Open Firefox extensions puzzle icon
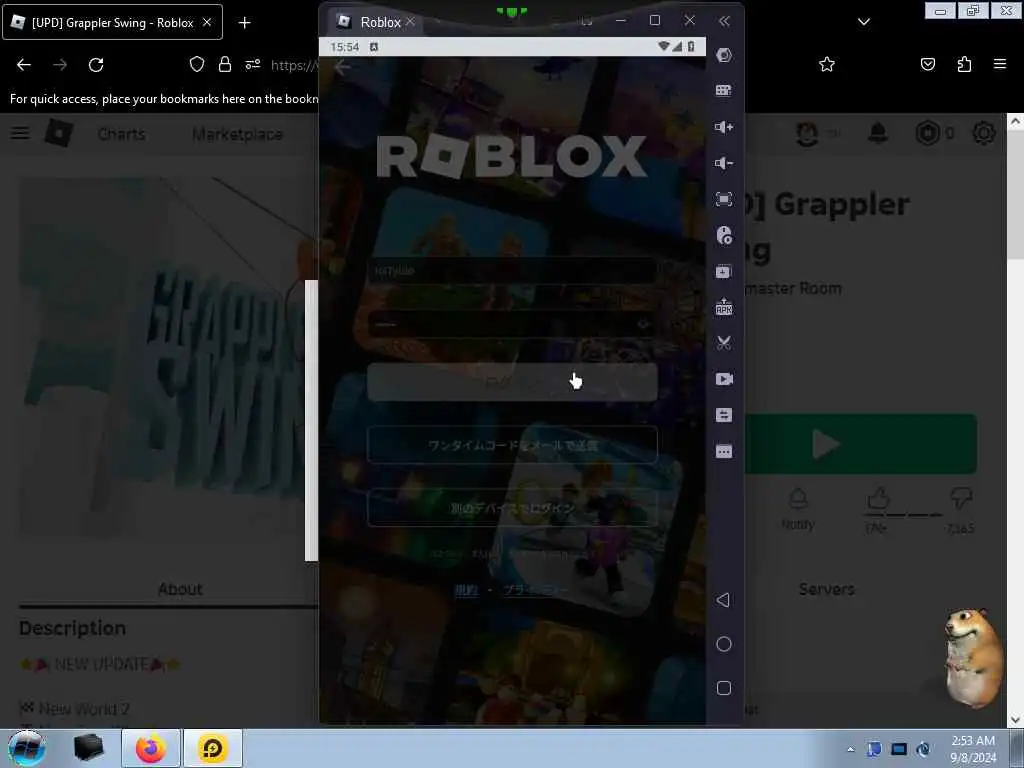 coord(964,64)
